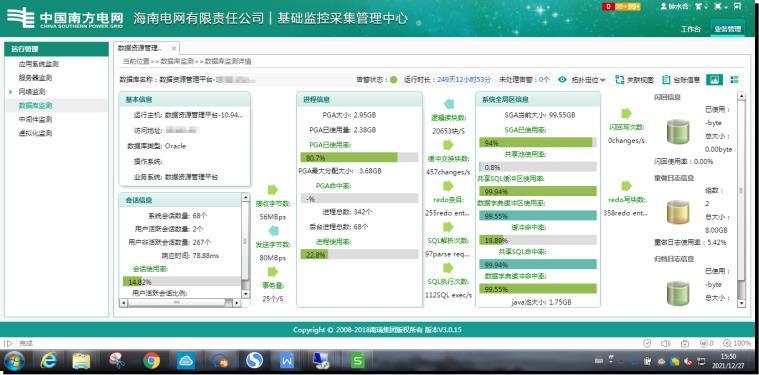This screenshot has width=759, height=375.
Task: Open the cross icon's dropdown in header
Action: coord(720,6)
